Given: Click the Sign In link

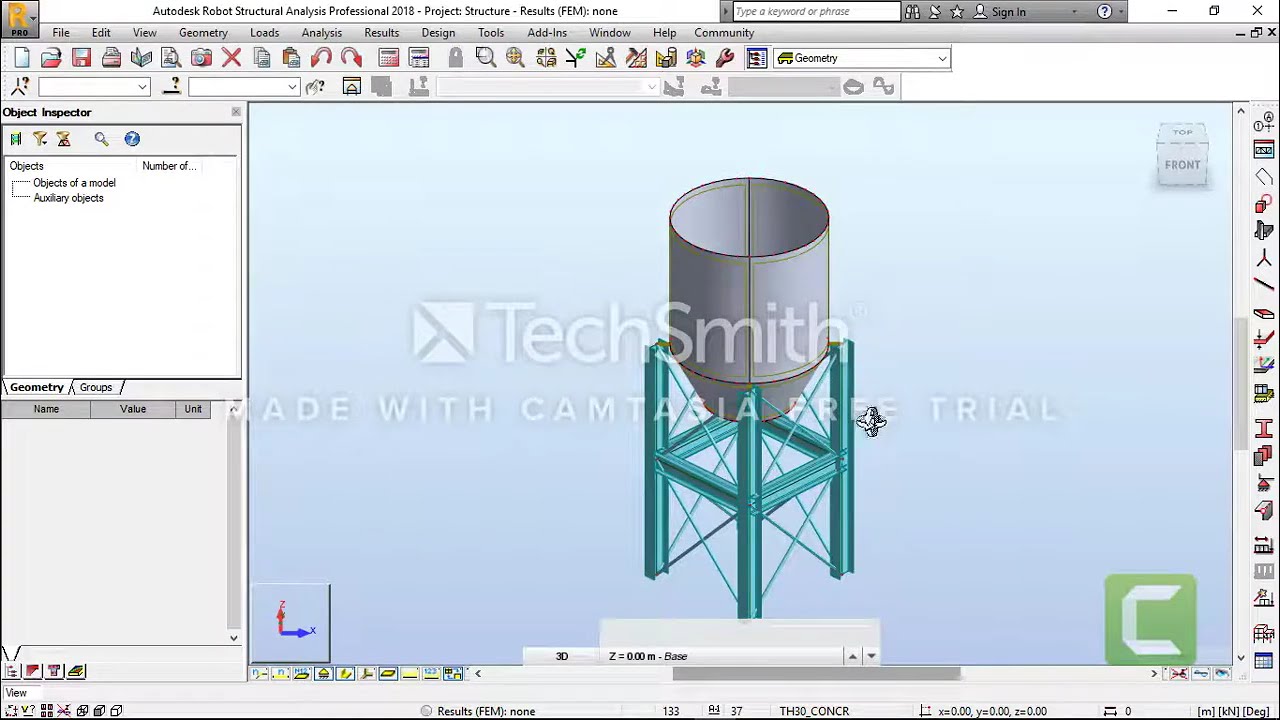Looking at the screenshot, I should click(x=1008, y=12).
